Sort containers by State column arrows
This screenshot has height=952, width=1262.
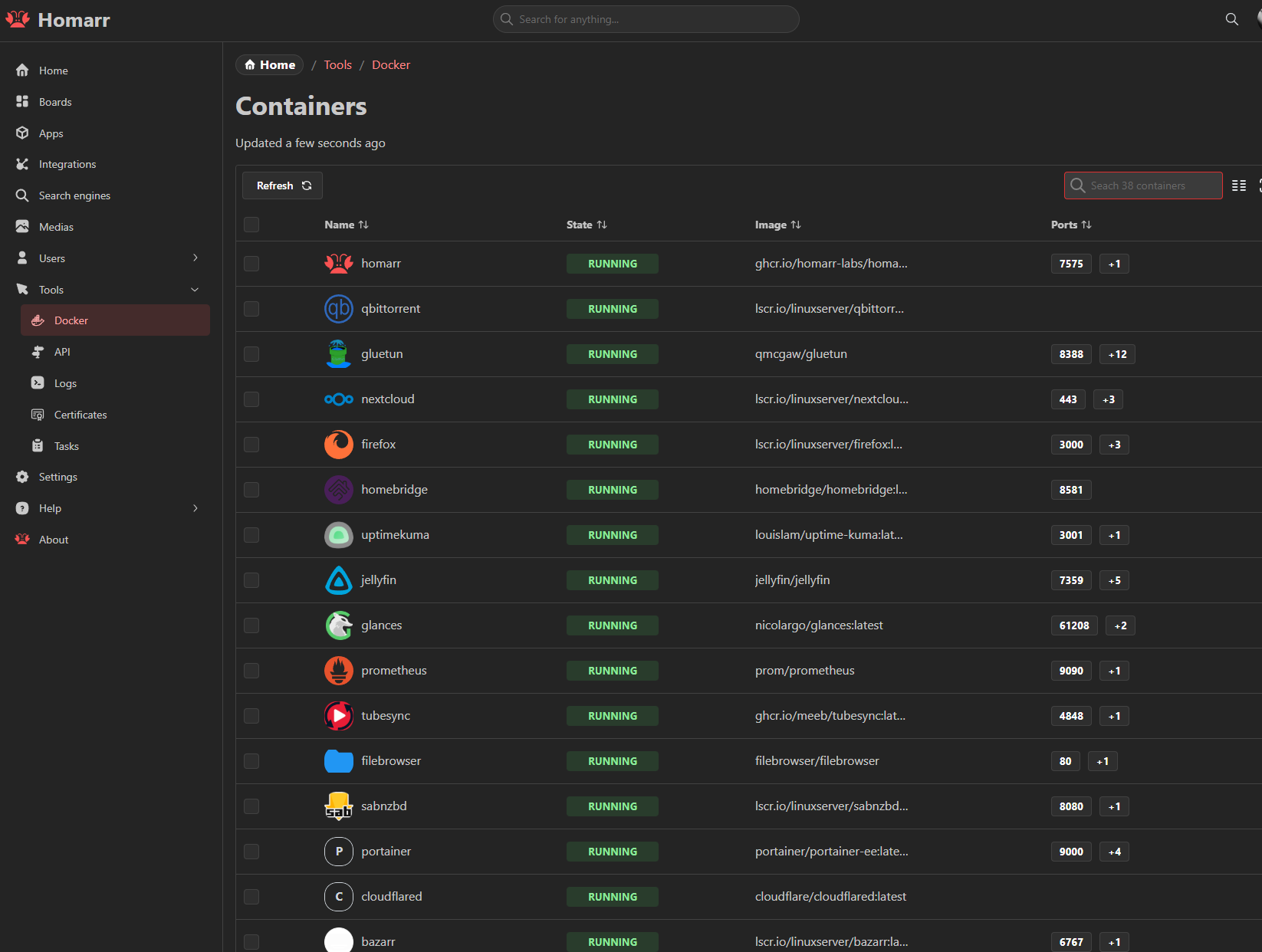click(602, 225)
